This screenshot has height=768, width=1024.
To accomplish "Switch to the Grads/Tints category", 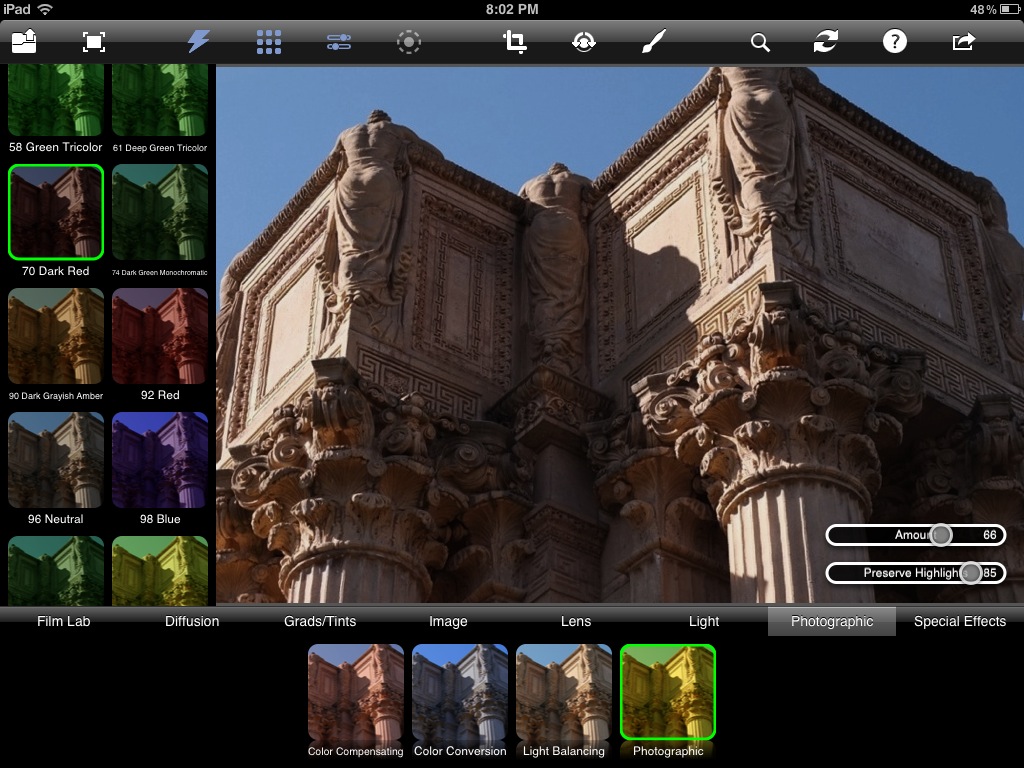I will point(320,621).
